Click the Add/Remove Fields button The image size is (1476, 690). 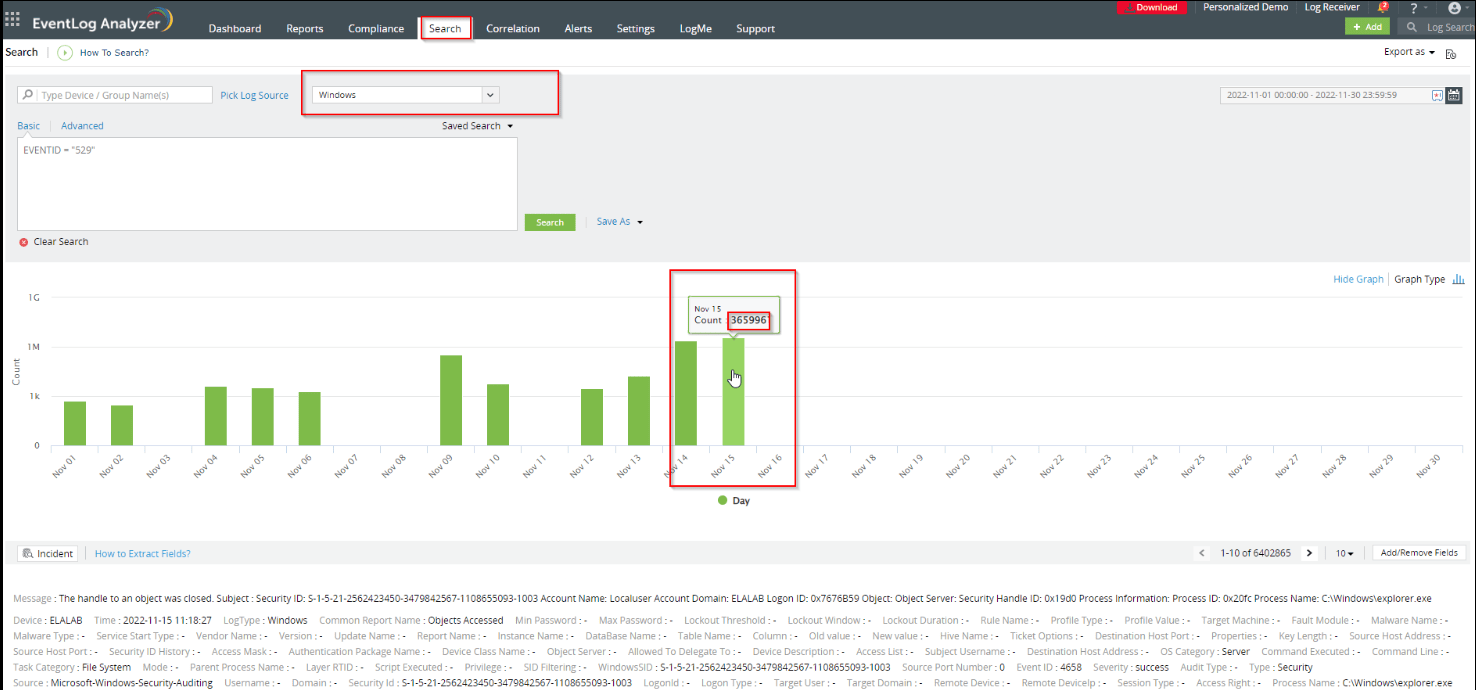click(x=1419, y=553)
